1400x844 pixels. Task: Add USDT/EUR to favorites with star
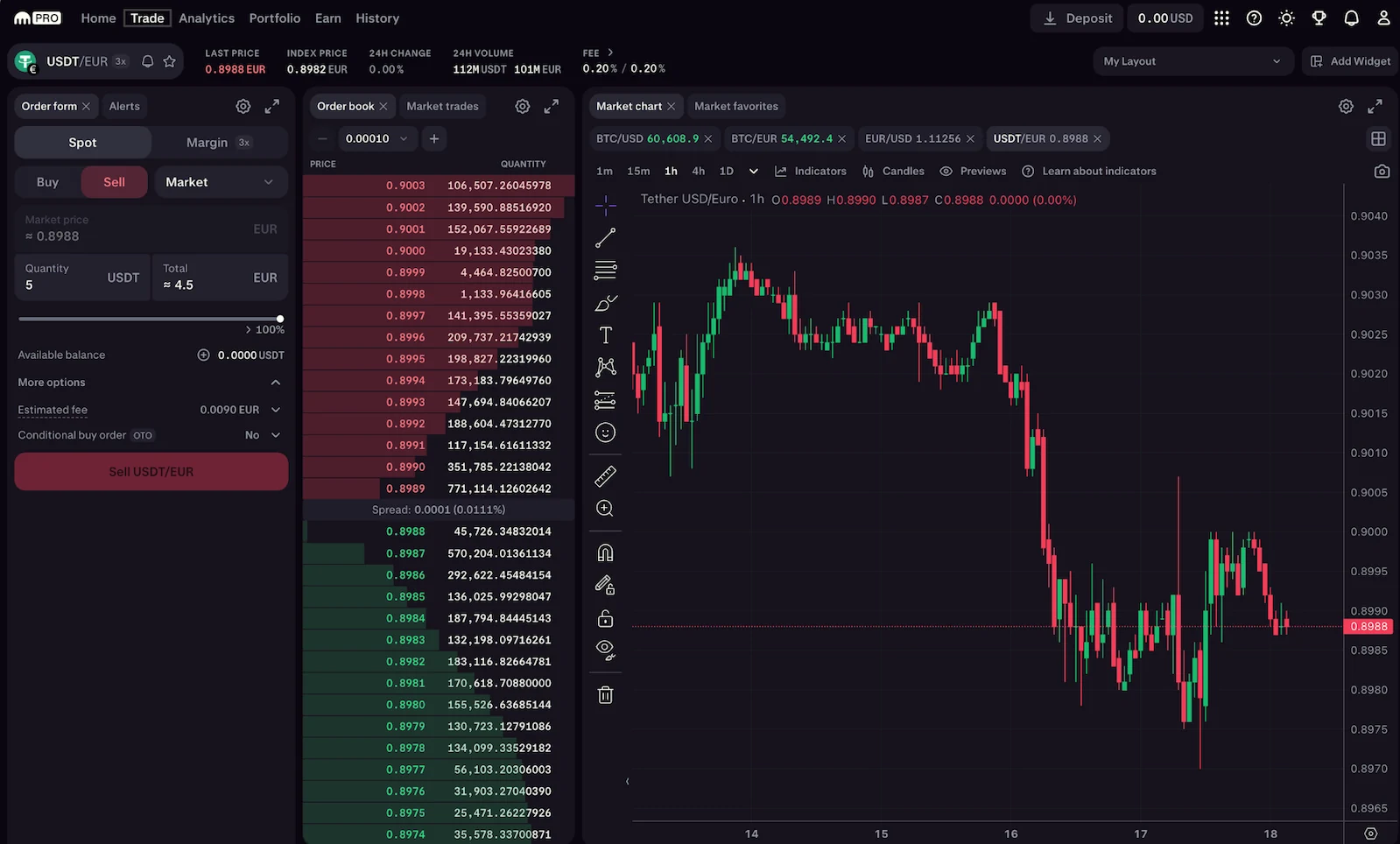170,61
